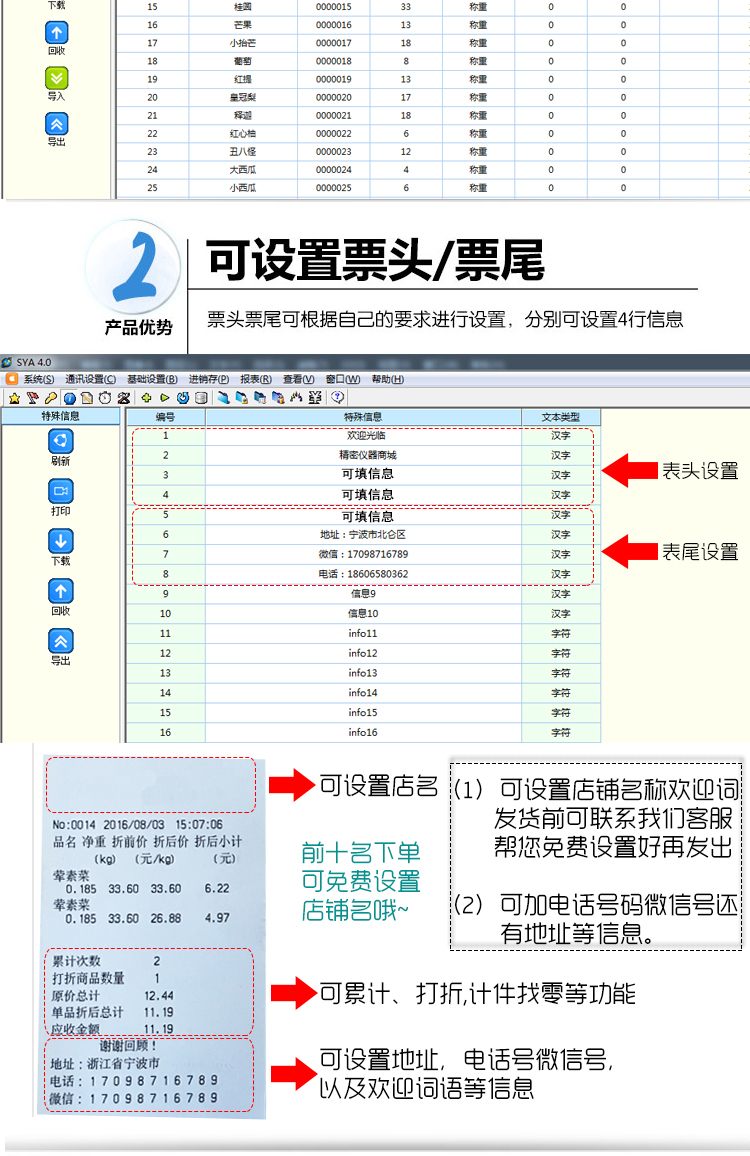
Task: Click the yellow star icon in toolbar
Action: click(x=13, y=398)
